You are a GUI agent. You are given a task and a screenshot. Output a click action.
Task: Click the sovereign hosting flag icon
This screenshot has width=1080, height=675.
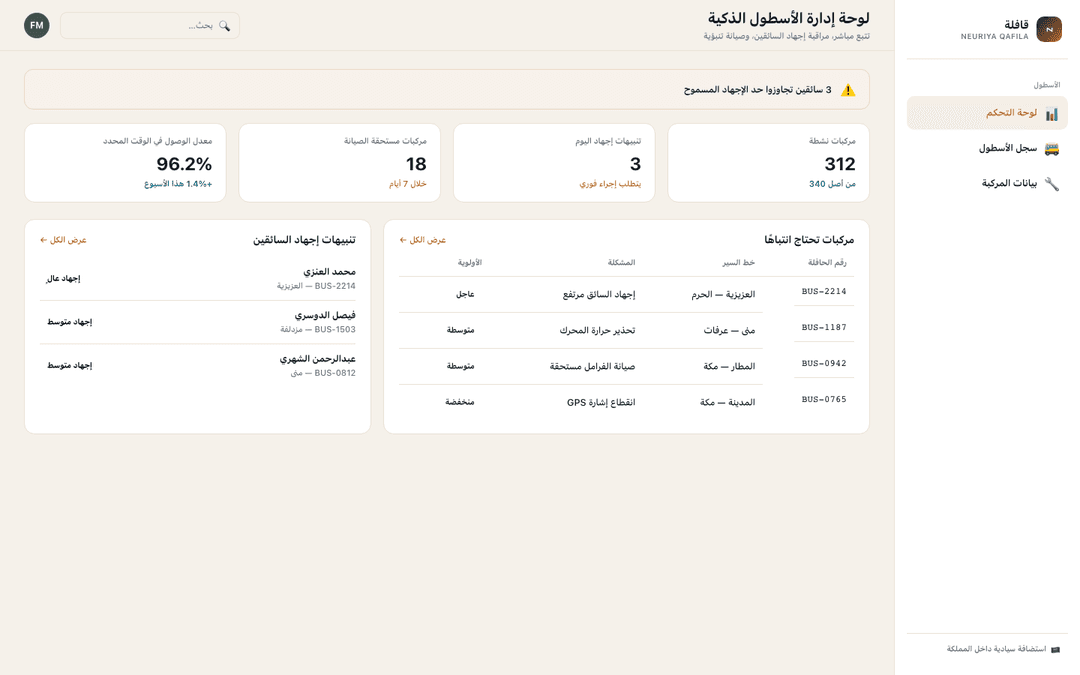point(1055,649)
